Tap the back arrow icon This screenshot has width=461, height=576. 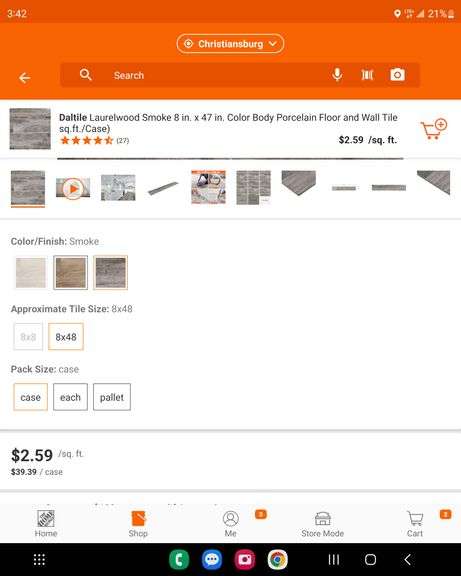pyautogui.click(x=25, y=78)
